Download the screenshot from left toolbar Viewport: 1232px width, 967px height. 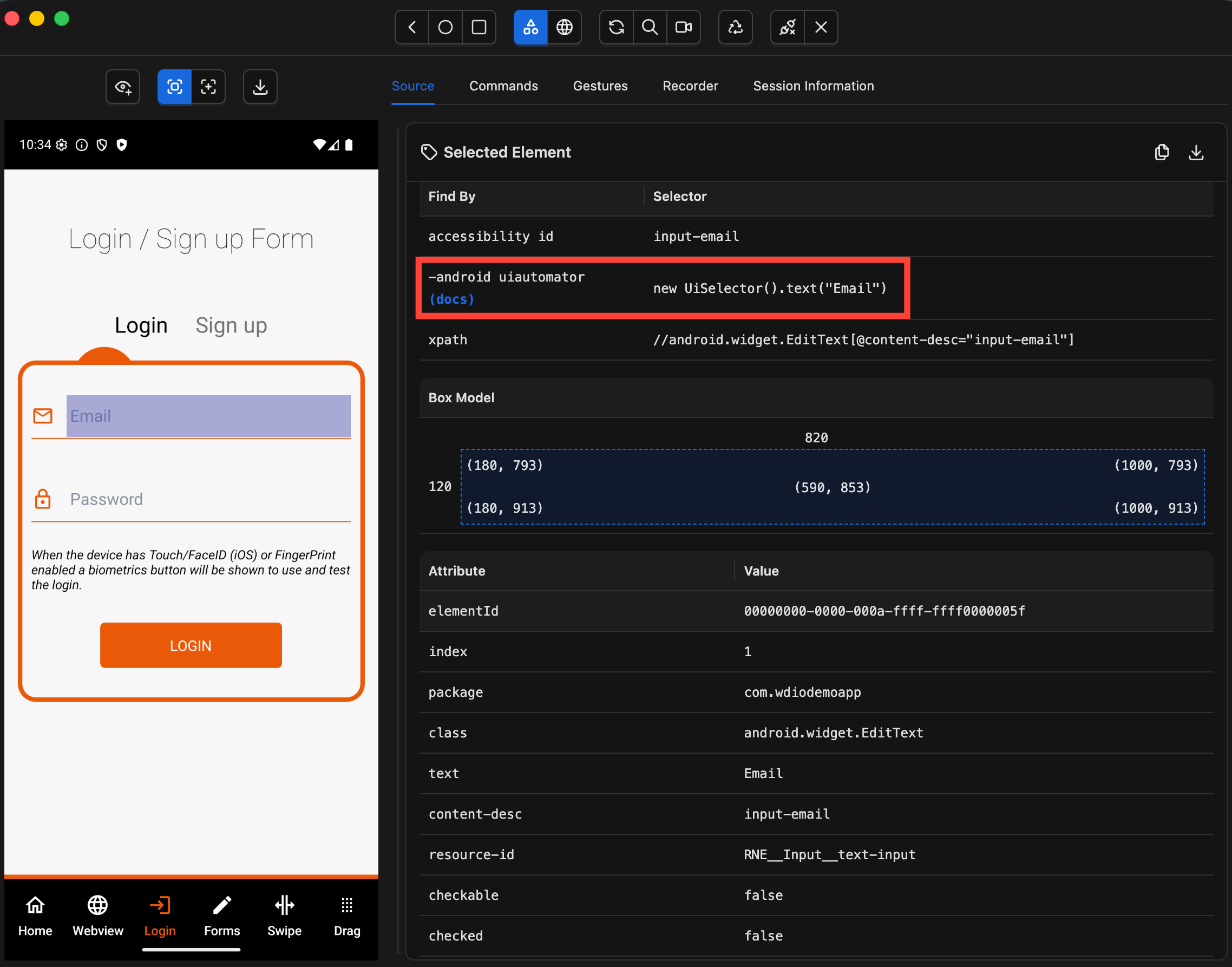tap(260, 87)
